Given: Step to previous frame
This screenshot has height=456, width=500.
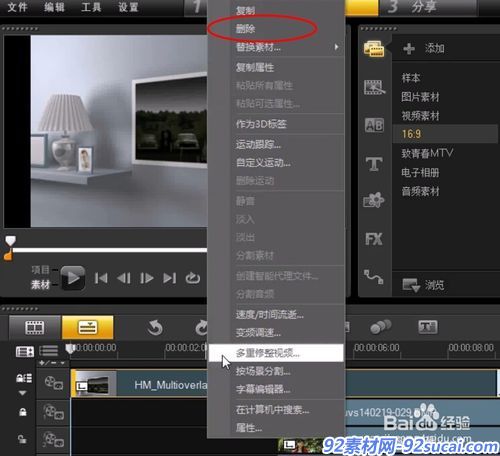Looking at the screenshot, I should point(124,278).
